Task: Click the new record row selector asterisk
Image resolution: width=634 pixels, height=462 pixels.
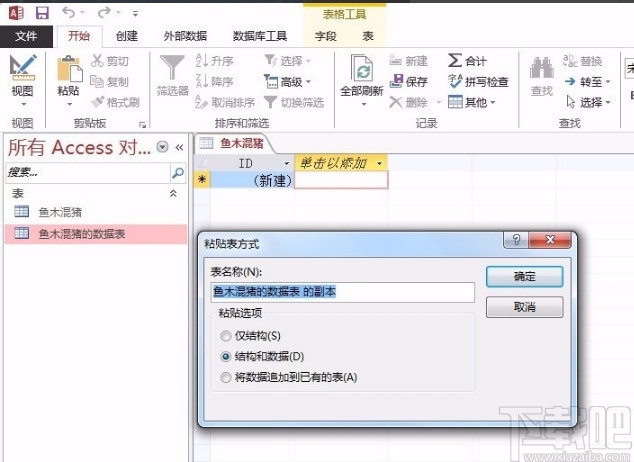Action: (202, 180)
